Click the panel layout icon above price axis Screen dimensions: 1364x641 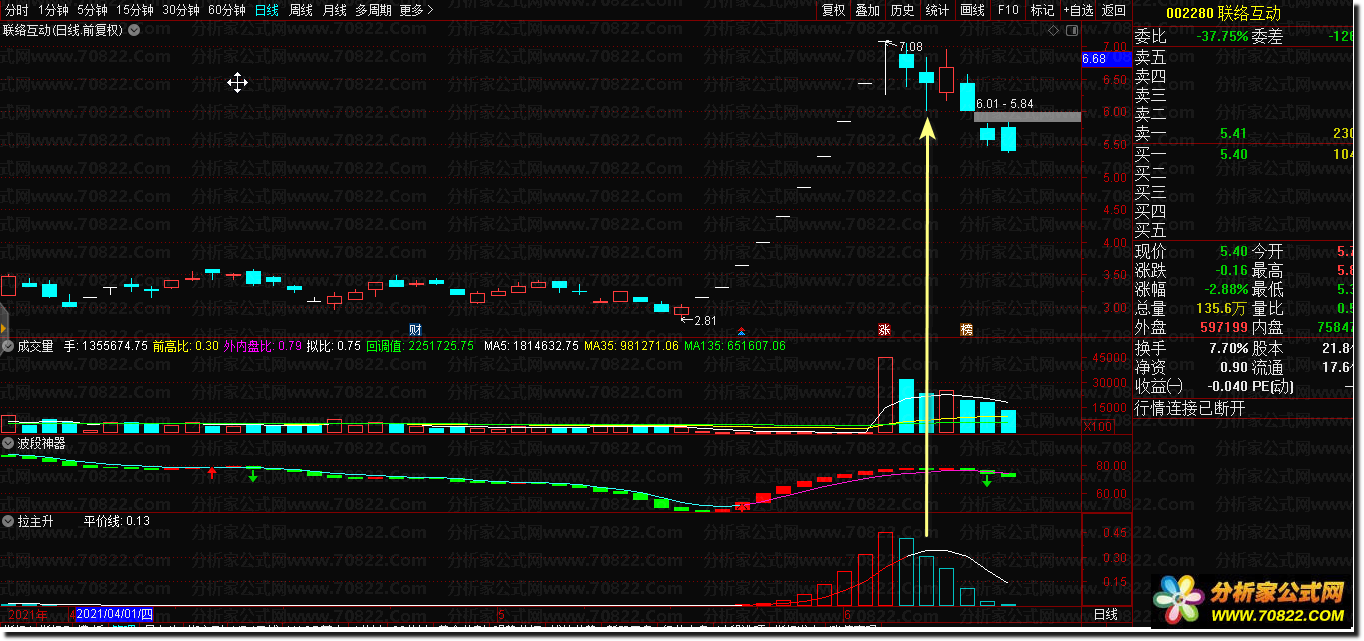pos(1072,32)
